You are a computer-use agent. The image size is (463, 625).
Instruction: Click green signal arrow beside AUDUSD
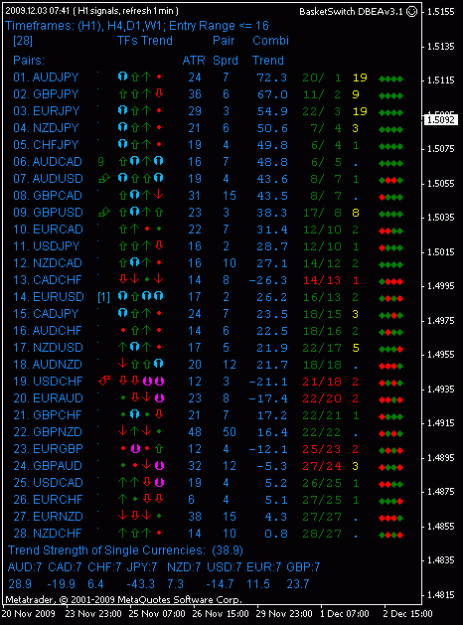click(x=104, y=179)
